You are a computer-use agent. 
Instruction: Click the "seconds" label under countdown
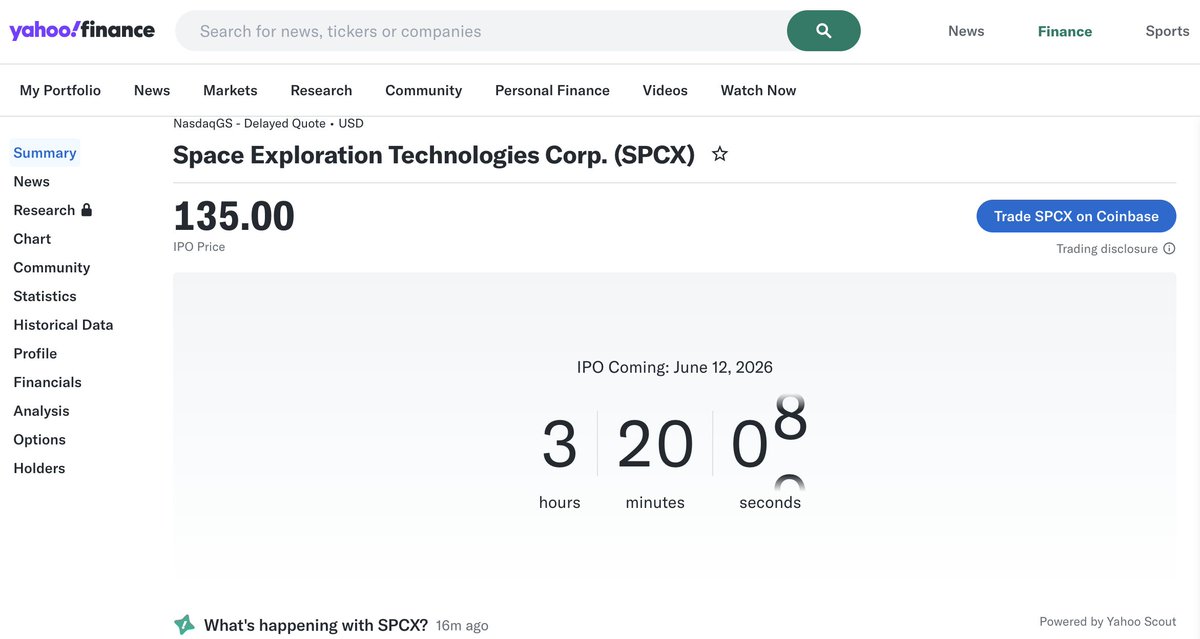[x=770, y=503]
